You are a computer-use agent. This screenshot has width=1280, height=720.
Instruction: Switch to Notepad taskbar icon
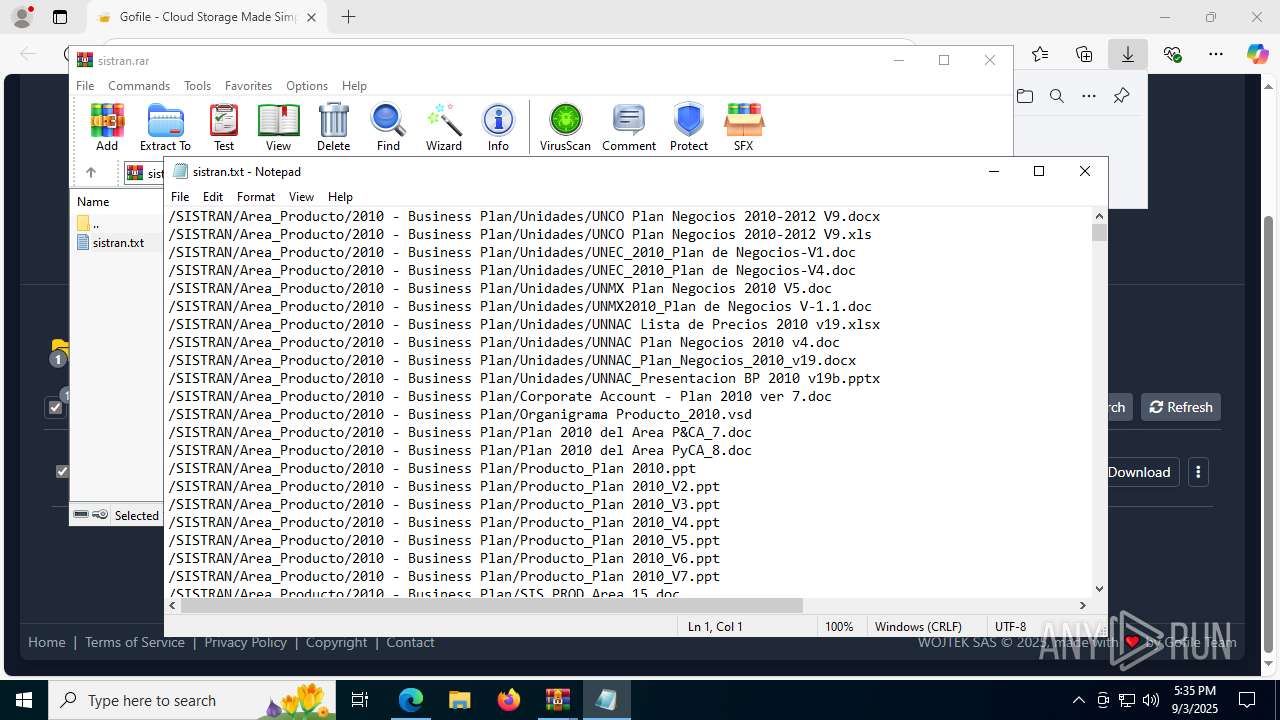coord(606,700)
